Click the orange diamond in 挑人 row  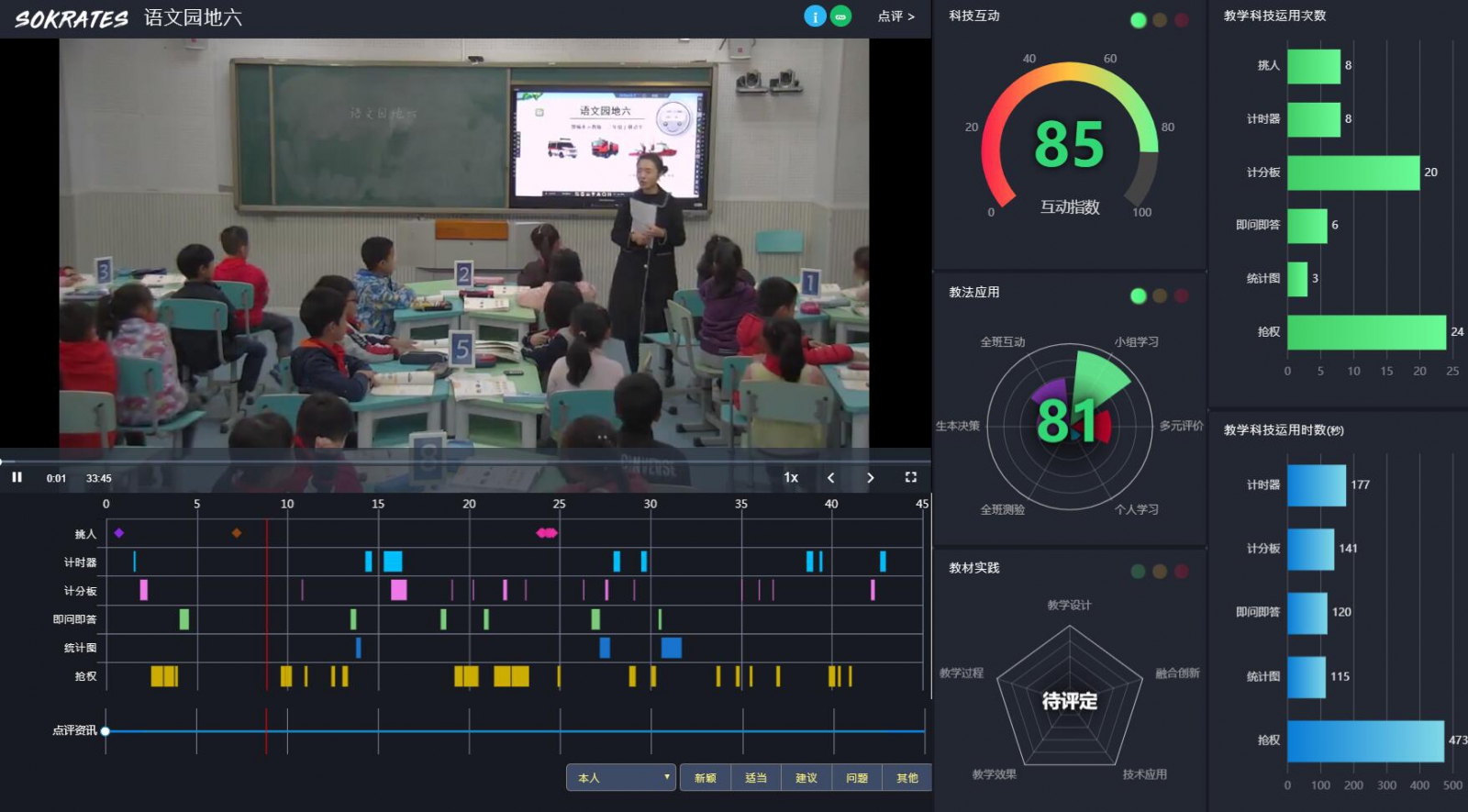coord(237,533)
